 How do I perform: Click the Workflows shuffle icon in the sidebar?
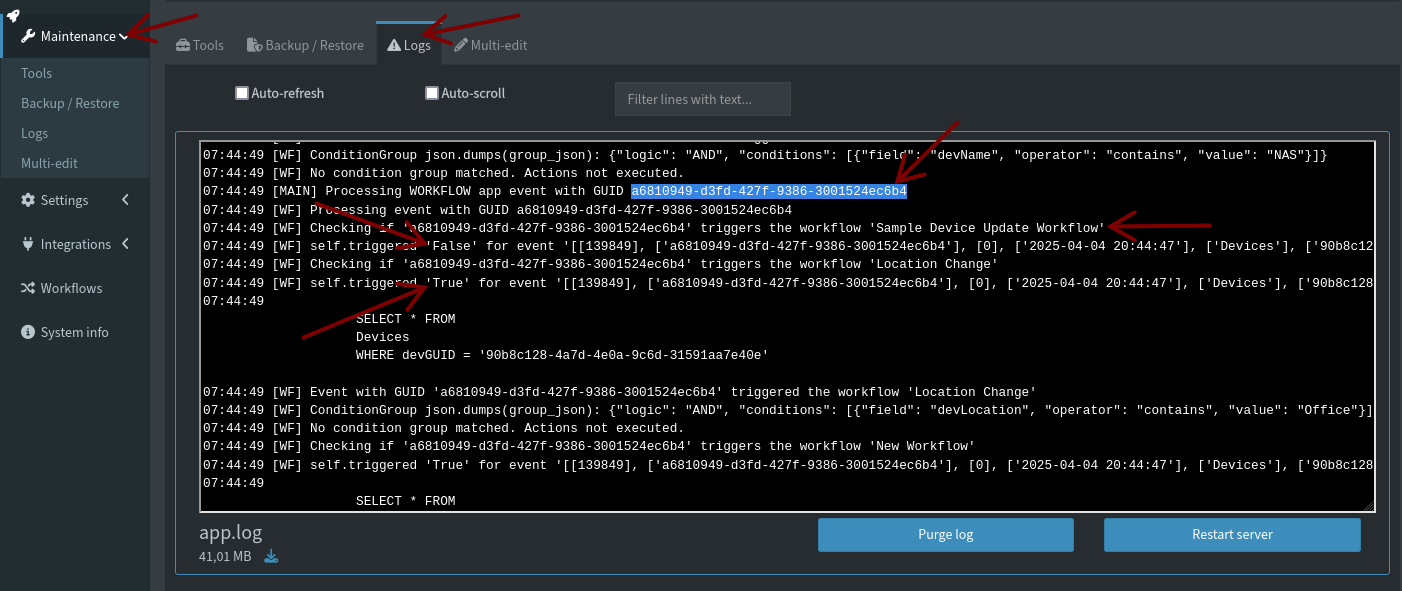[x=30, y=288]
